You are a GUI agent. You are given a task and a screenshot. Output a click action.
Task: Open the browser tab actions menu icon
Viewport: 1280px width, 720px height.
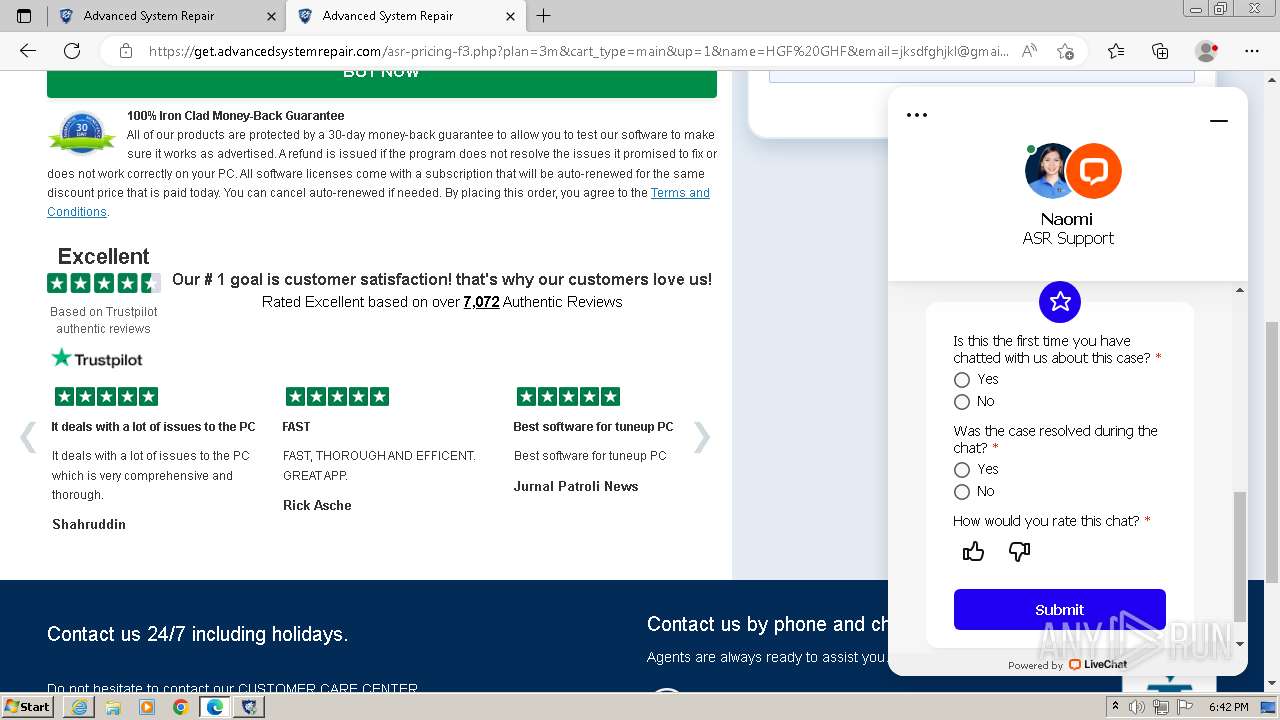pos(24,16)
